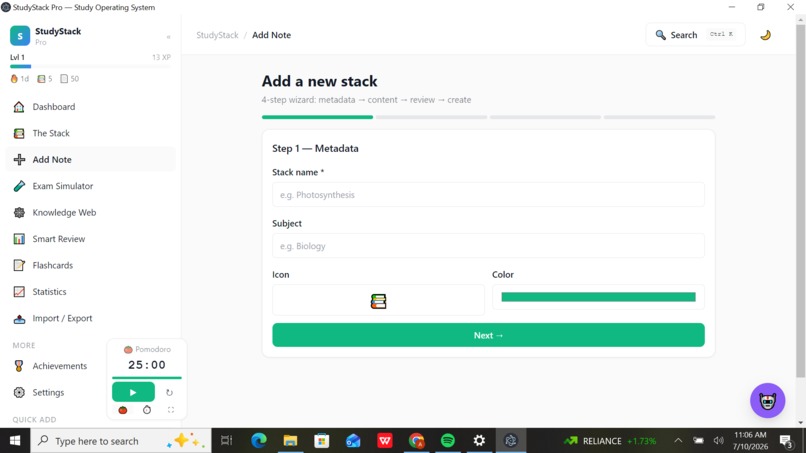The image size is (806, 453).
Task: Open The Stack in sidebar
Action: 90,133
